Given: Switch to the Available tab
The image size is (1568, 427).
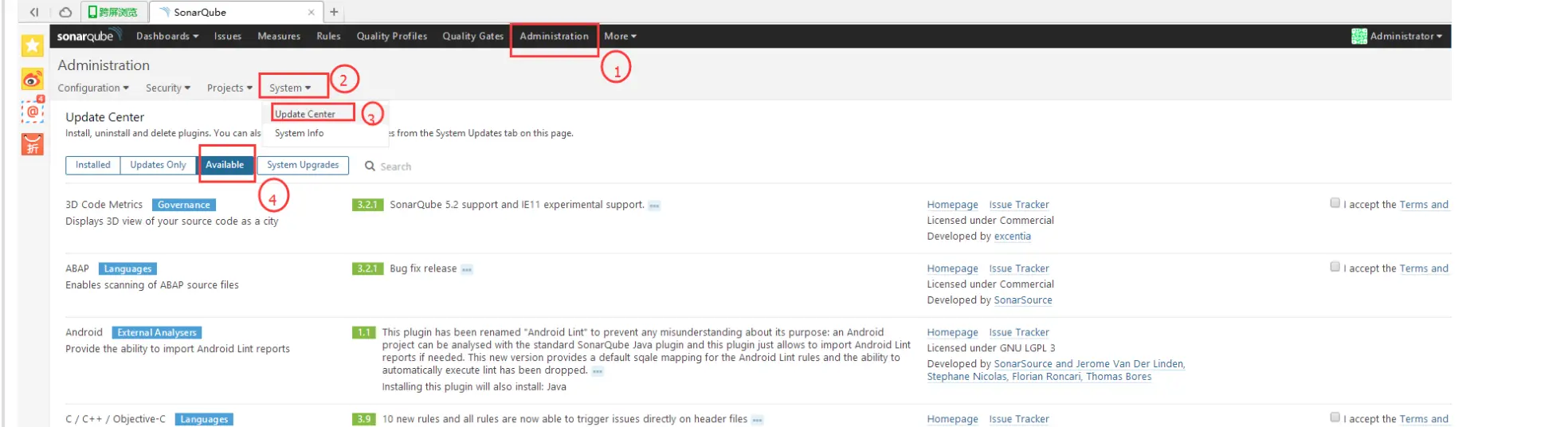Looking at the screenshot, I should tap(225, 165).
